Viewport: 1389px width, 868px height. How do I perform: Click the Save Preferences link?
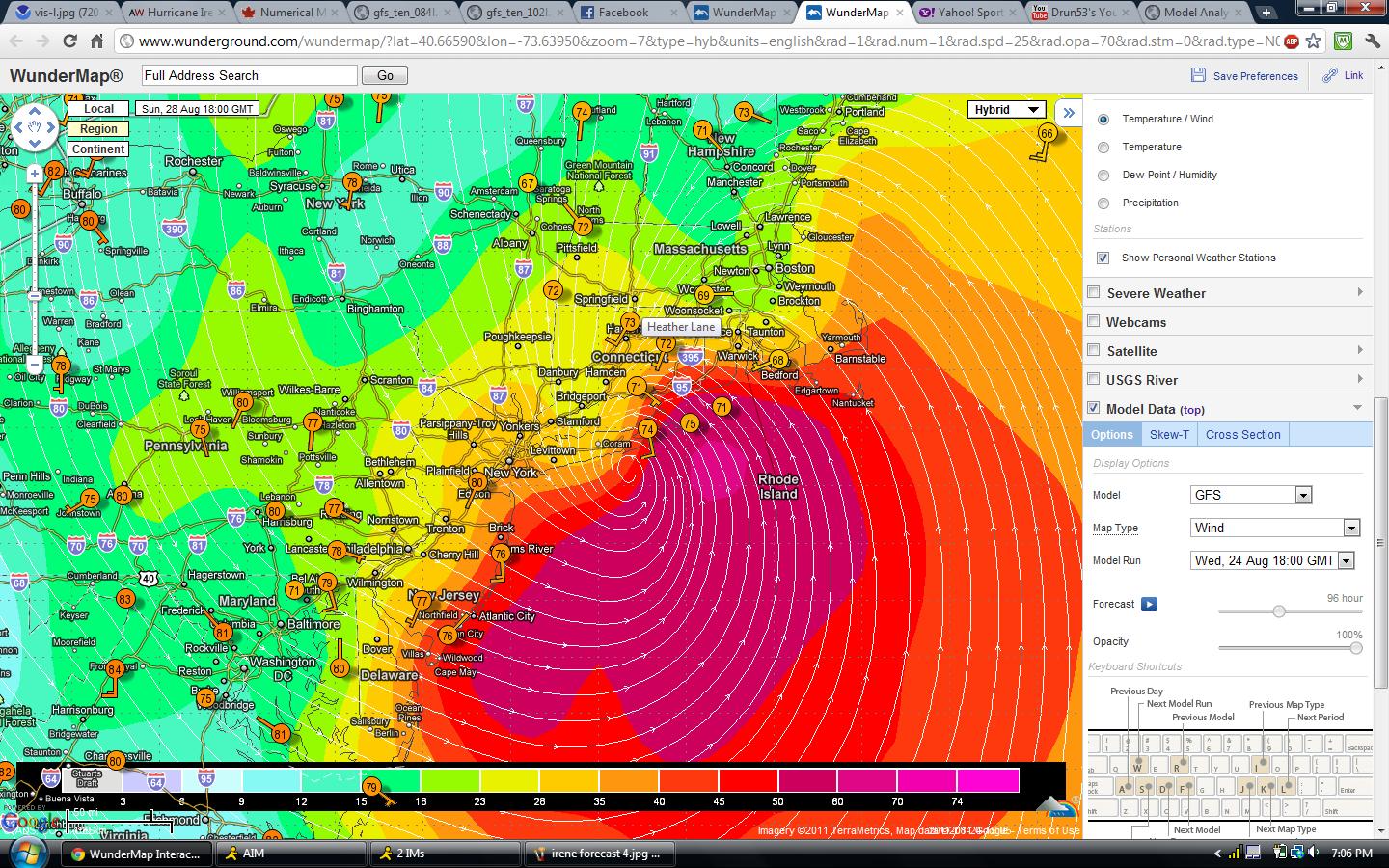pos(1255,76)
